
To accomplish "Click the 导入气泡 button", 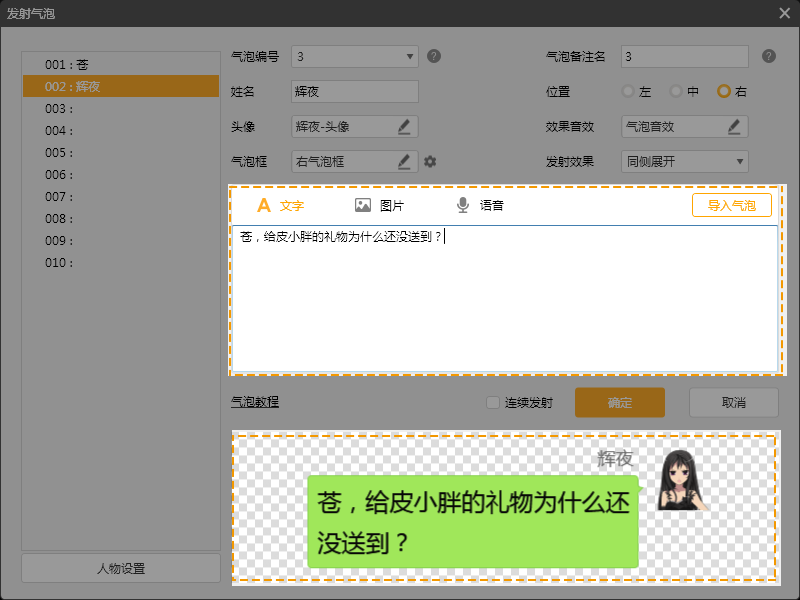I will (732, 205).
